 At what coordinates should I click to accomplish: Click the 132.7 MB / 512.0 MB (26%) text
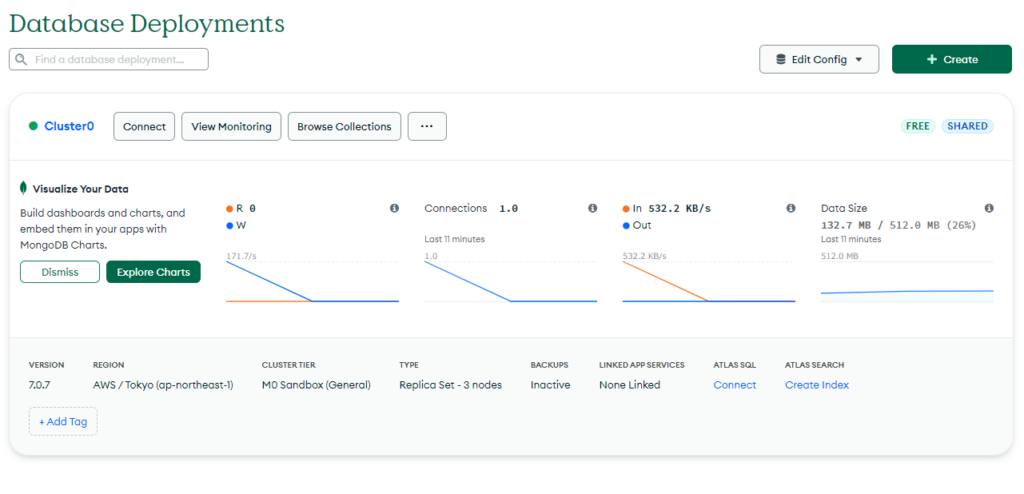(x=899, y=225)
